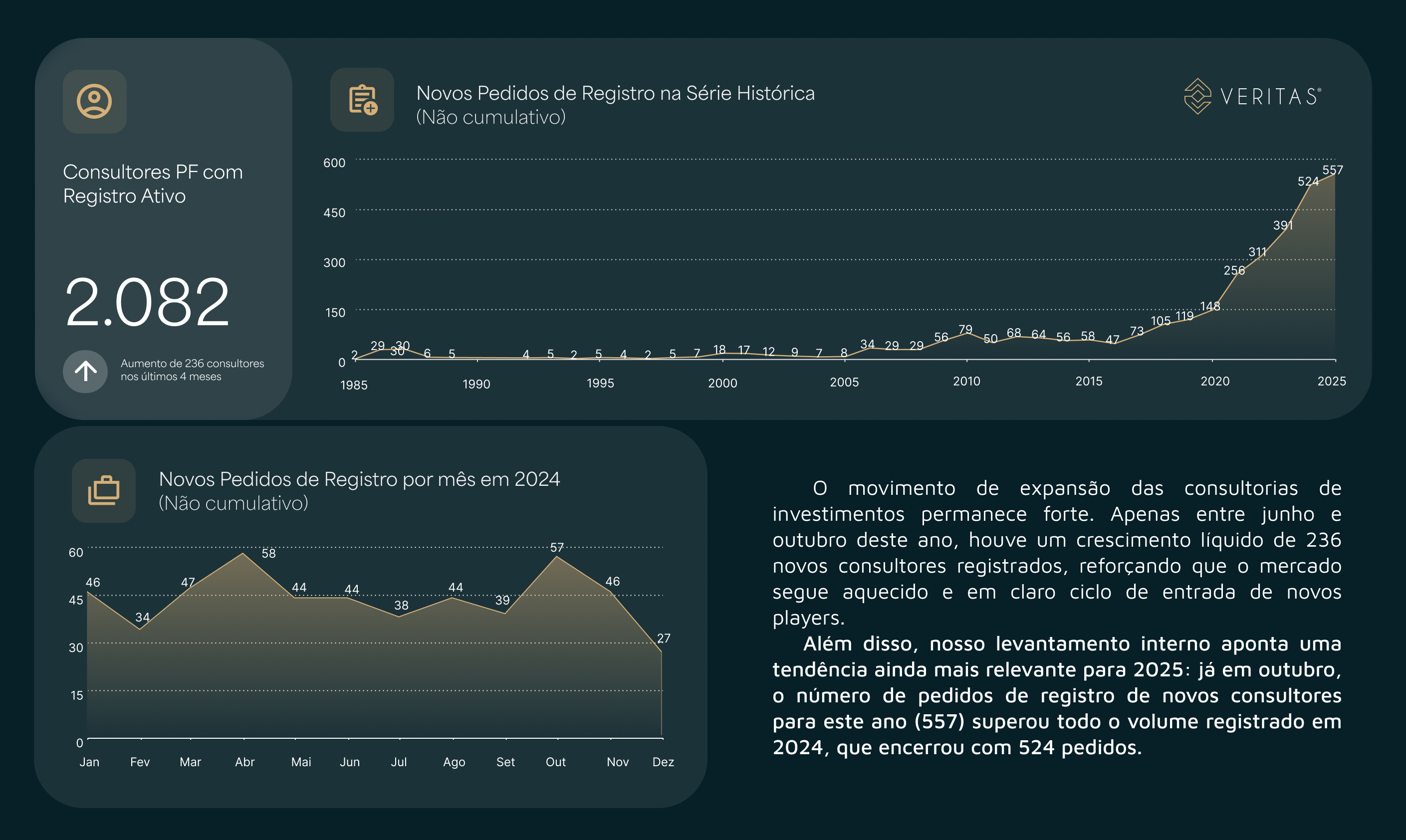Click the 1990 x-axis label

pos(476,384)
